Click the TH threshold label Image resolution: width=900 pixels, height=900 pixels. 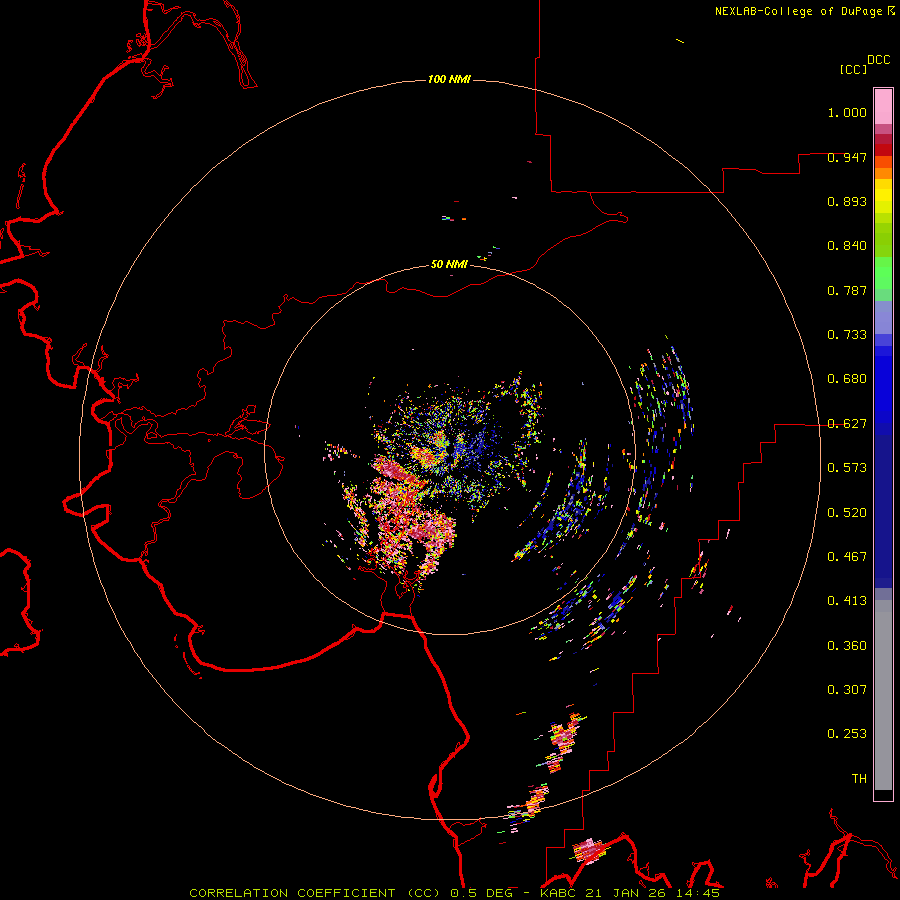859,779
